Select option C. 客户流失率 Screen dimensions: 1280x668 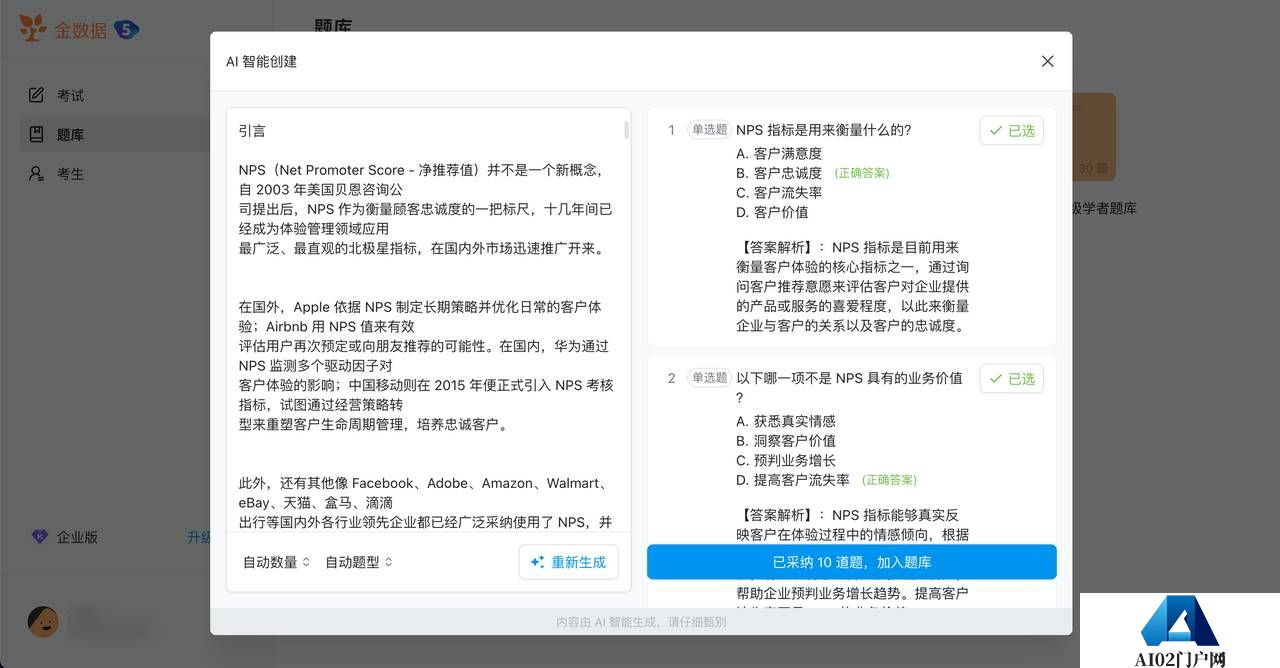pyautogui.click(x=779, y=192)
